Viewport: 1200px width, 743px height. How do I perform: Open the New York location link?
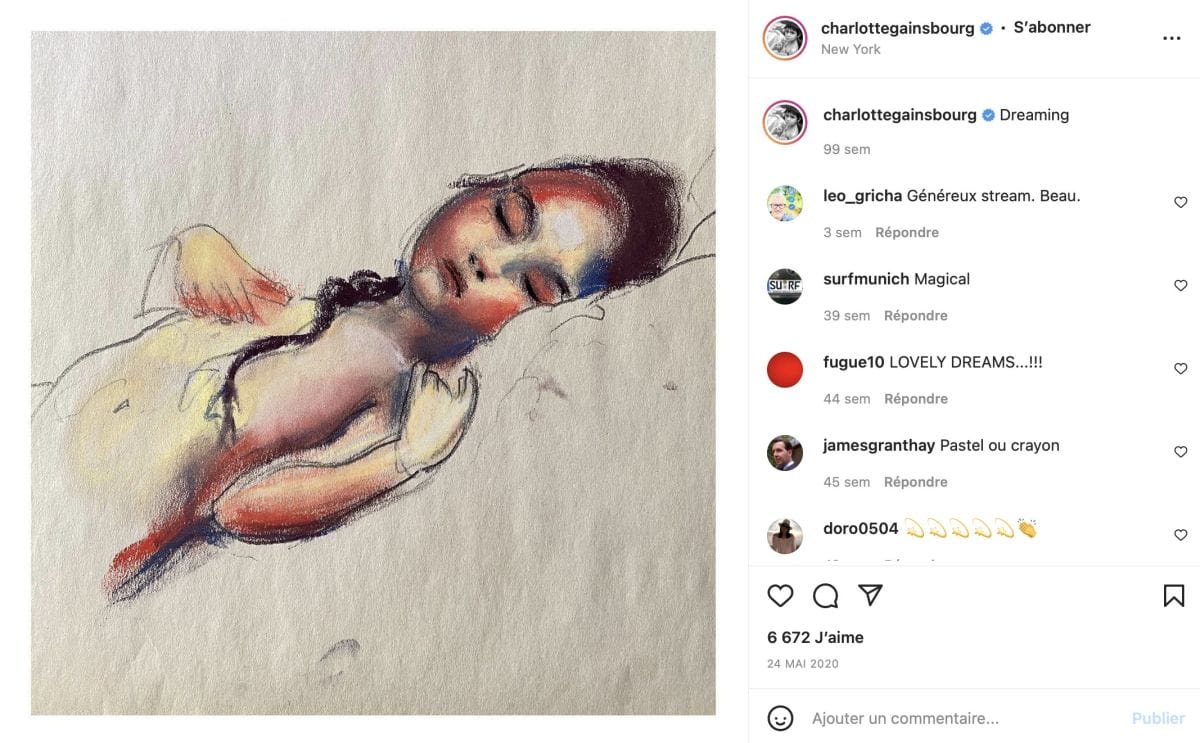[850, 49]
